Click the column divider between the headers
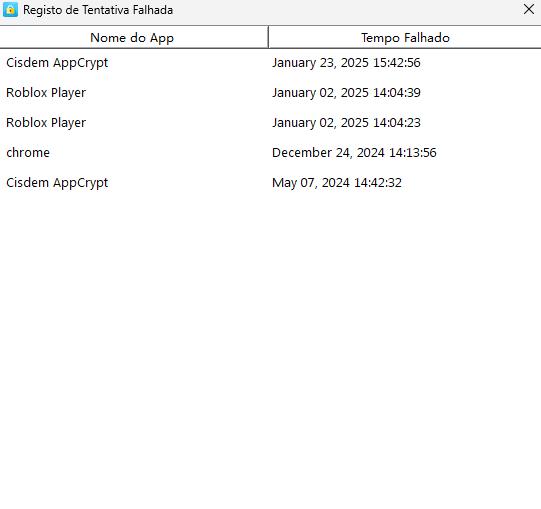Viewport: 541px width, 509px height. pyautogui.click(x=268, y=37)
